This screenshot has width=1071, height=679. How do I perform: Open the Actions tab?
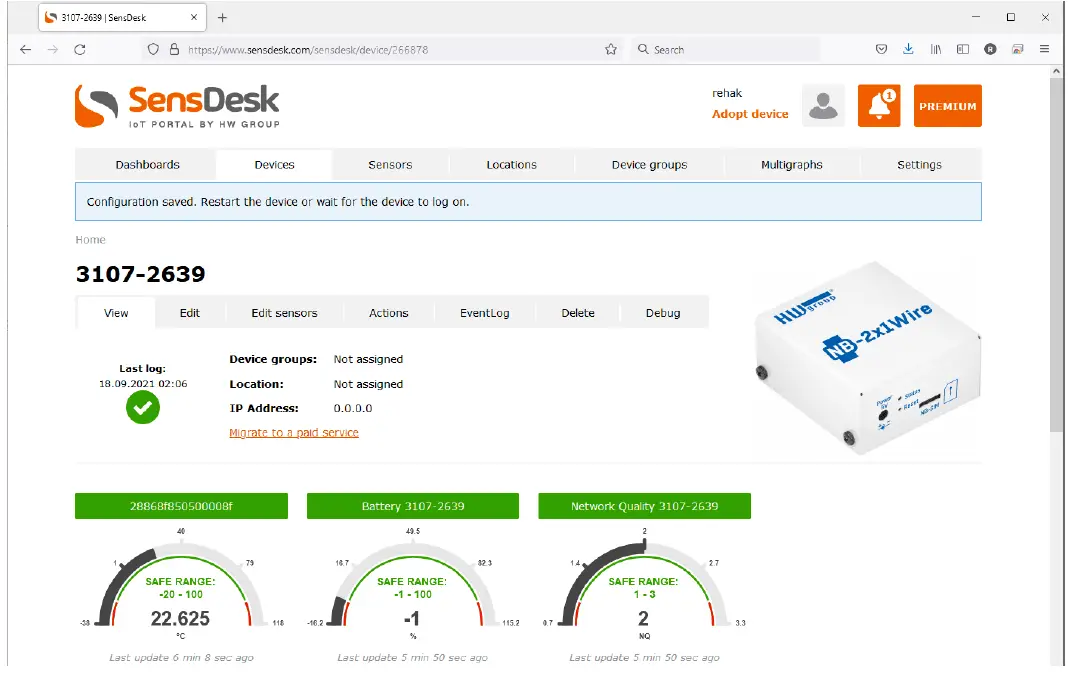(x=389, y=313)
